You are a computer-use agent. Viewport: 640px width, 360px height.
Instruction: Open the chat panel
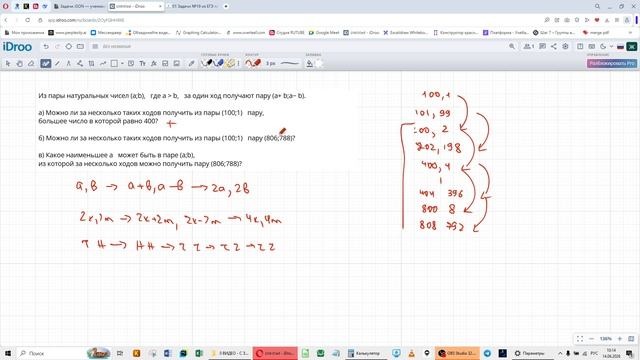[542, 47]
